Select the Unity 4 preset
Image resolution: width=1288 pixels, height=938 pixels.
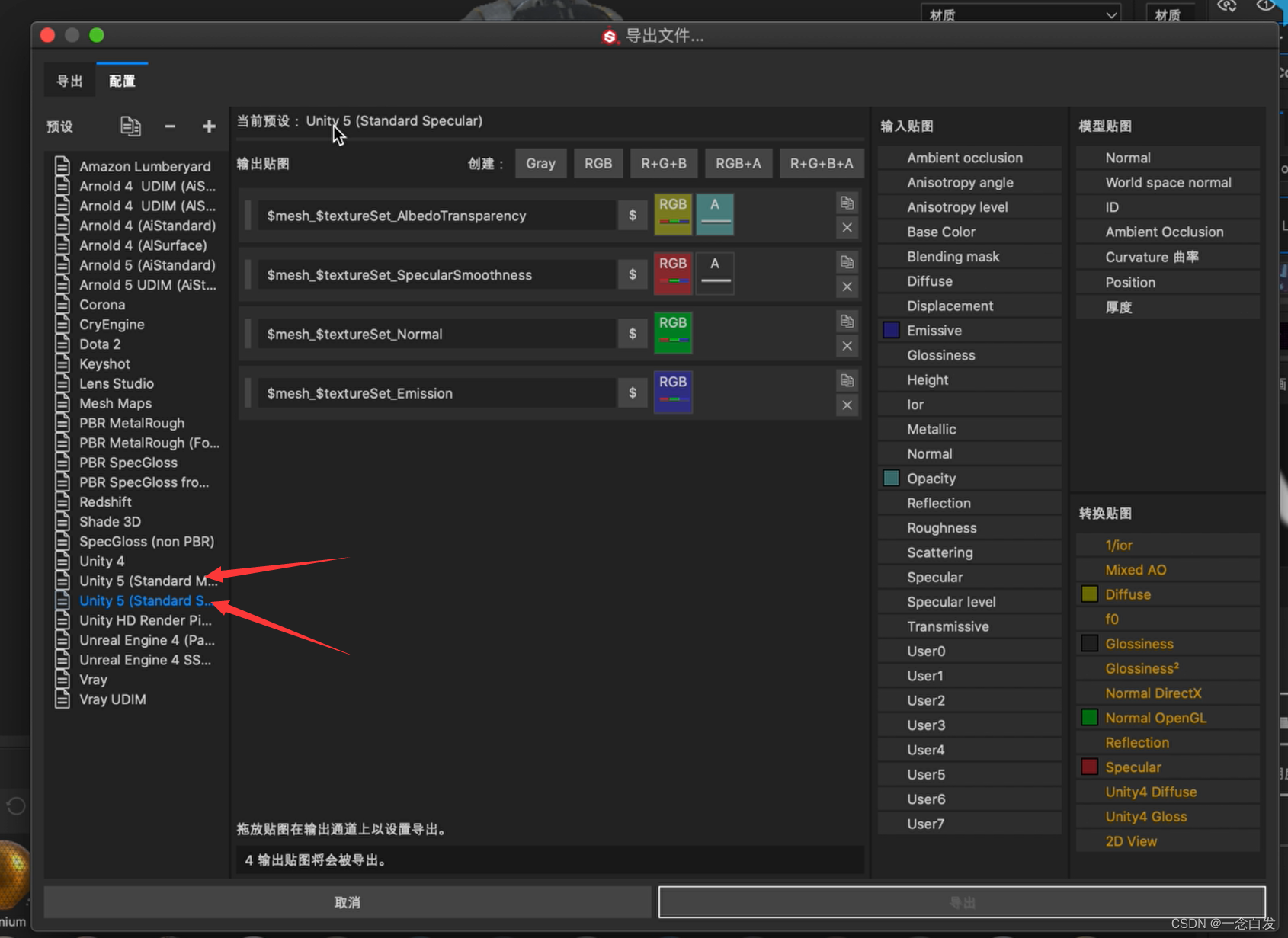tap(136, 561)
